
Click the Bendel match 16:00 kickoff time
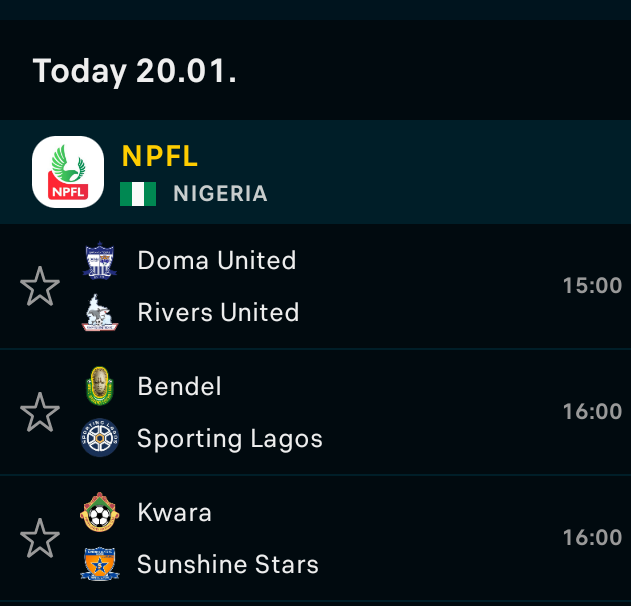(x=592, y=412)
